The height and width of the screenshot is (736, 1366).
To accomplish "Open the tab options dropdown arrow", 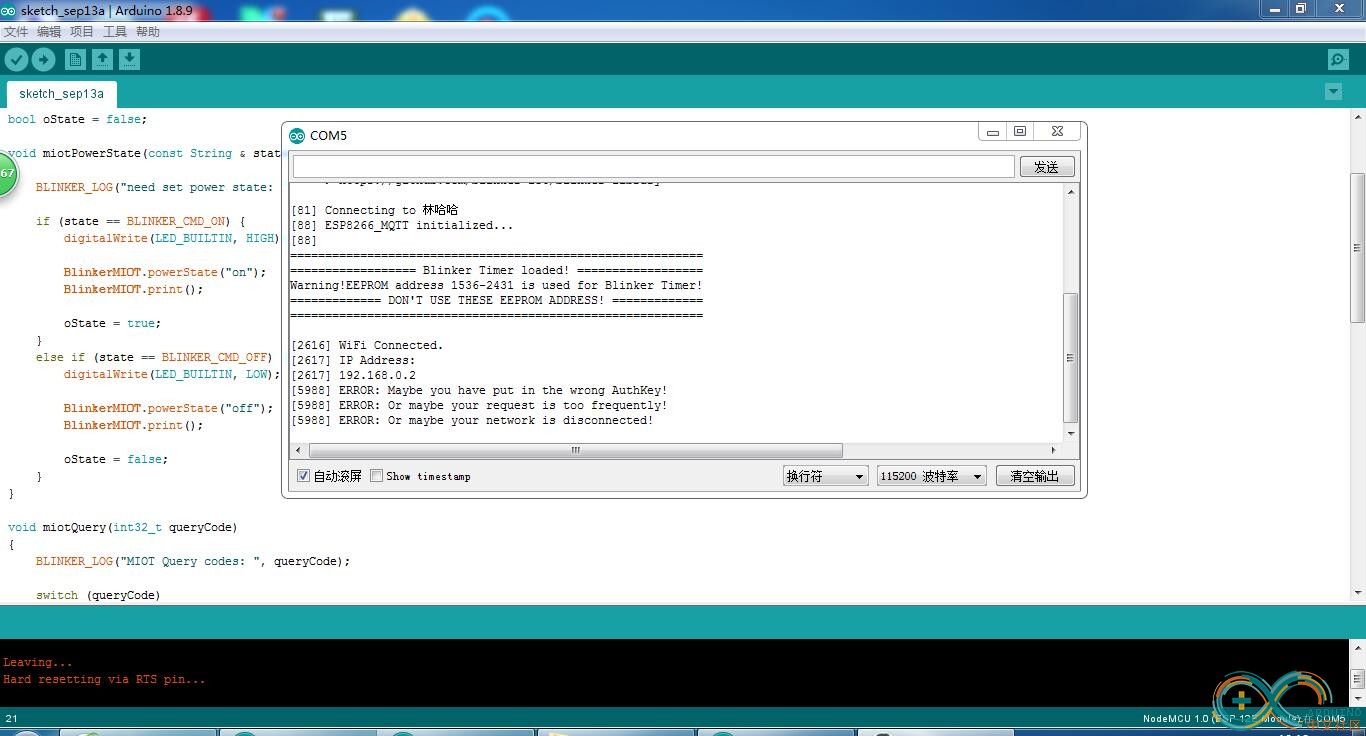I will (x=1333, y=92).
